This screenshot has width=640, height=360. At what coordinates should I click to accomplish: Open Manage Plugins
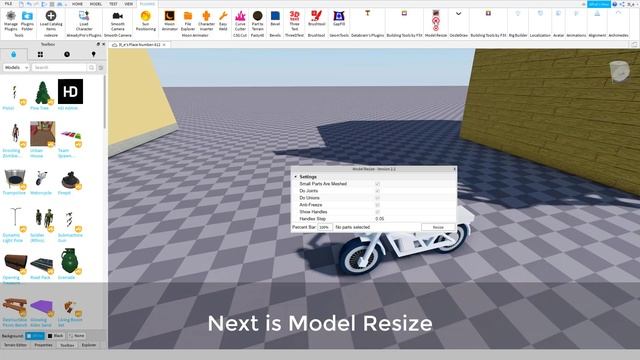[11, 21]
